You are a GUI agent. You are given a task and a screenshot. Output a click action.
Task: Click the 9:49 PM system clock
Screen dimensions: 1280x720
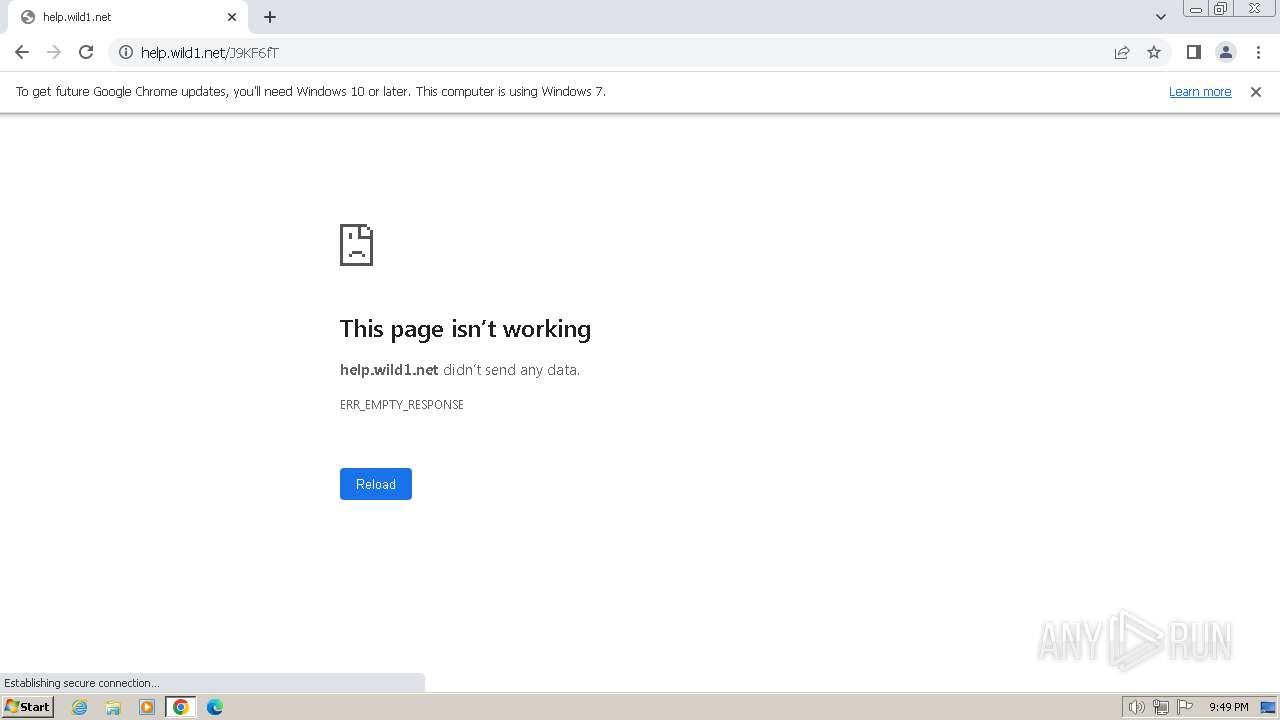[x=1229, y=707]
